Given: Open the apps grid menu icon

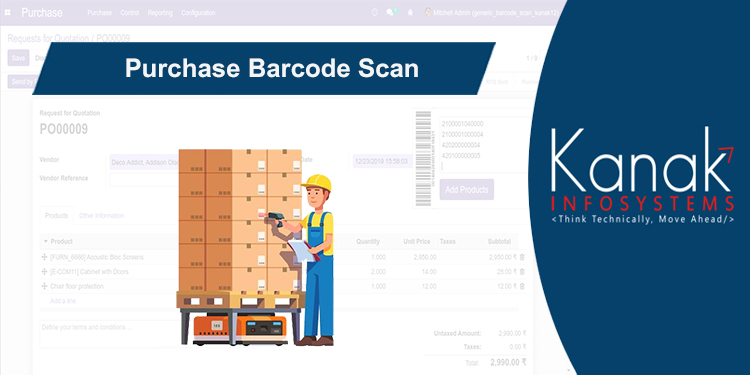Looking at the screenshot, I should point(7,12).
